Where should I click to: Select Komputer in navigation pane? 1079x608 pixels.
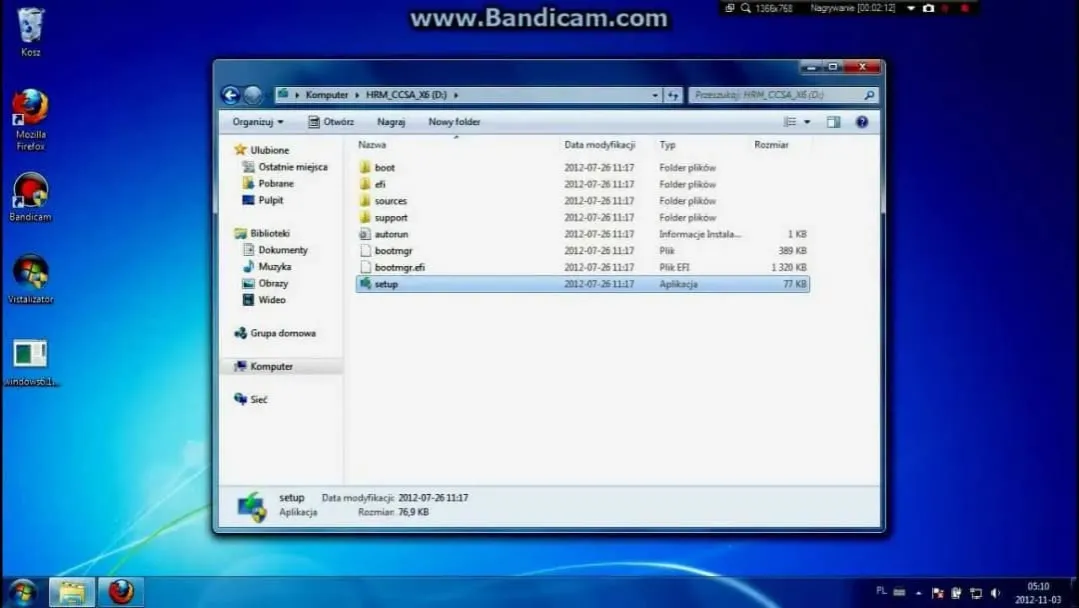[271, 366]
